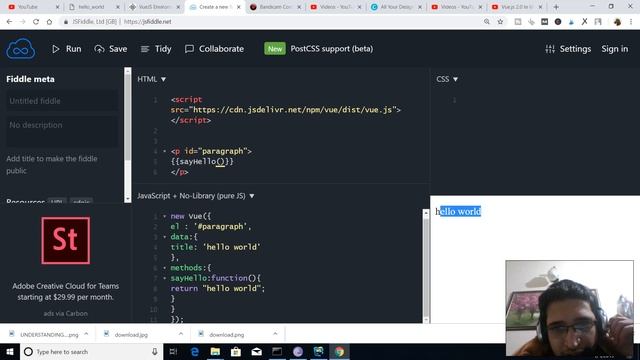Open File Explorer from taskbar
Image resolution: width=640 pixels, height=360 pixels.
point(215,351)
